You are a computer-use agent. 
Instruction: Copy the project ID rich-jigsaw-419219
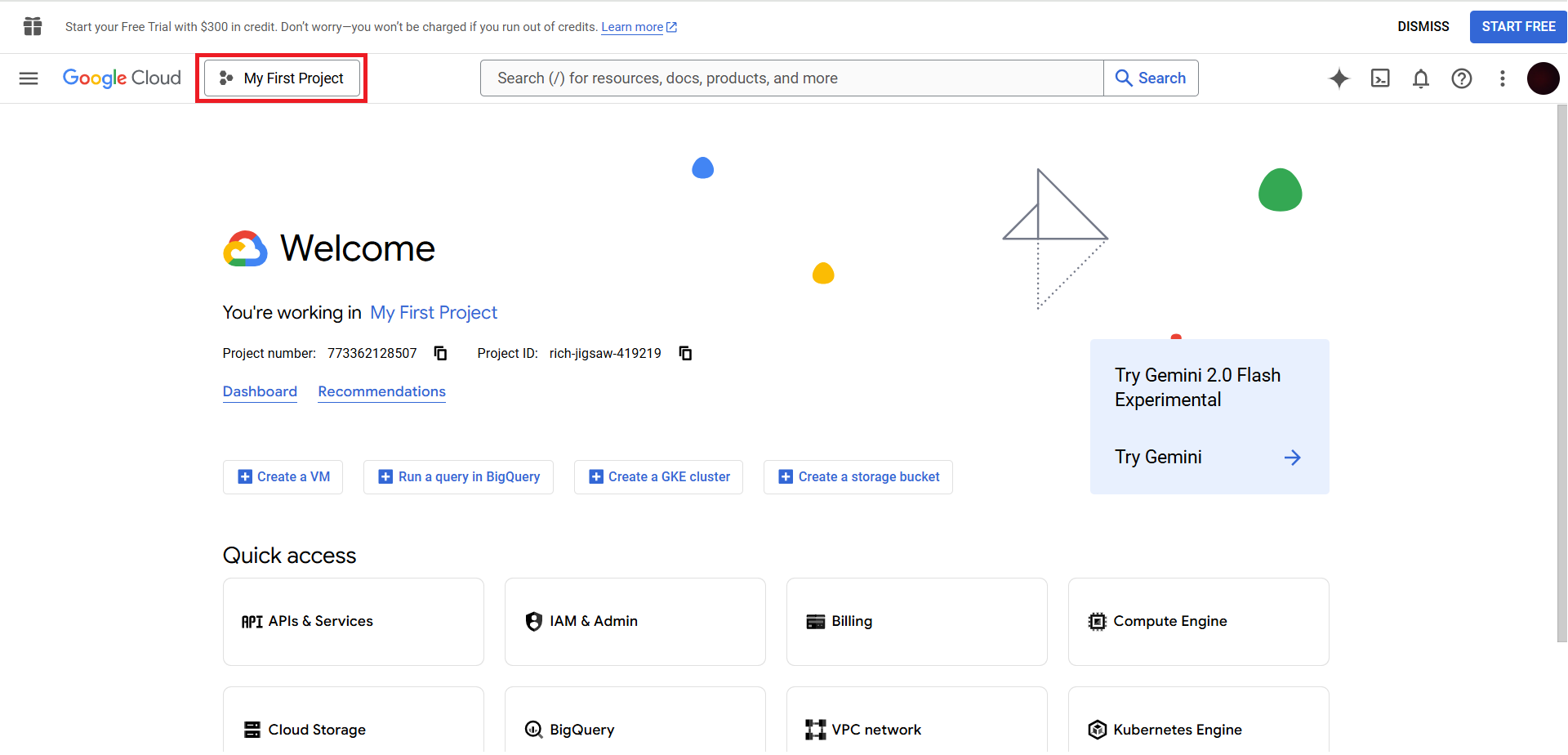click(x=686, y=353)
